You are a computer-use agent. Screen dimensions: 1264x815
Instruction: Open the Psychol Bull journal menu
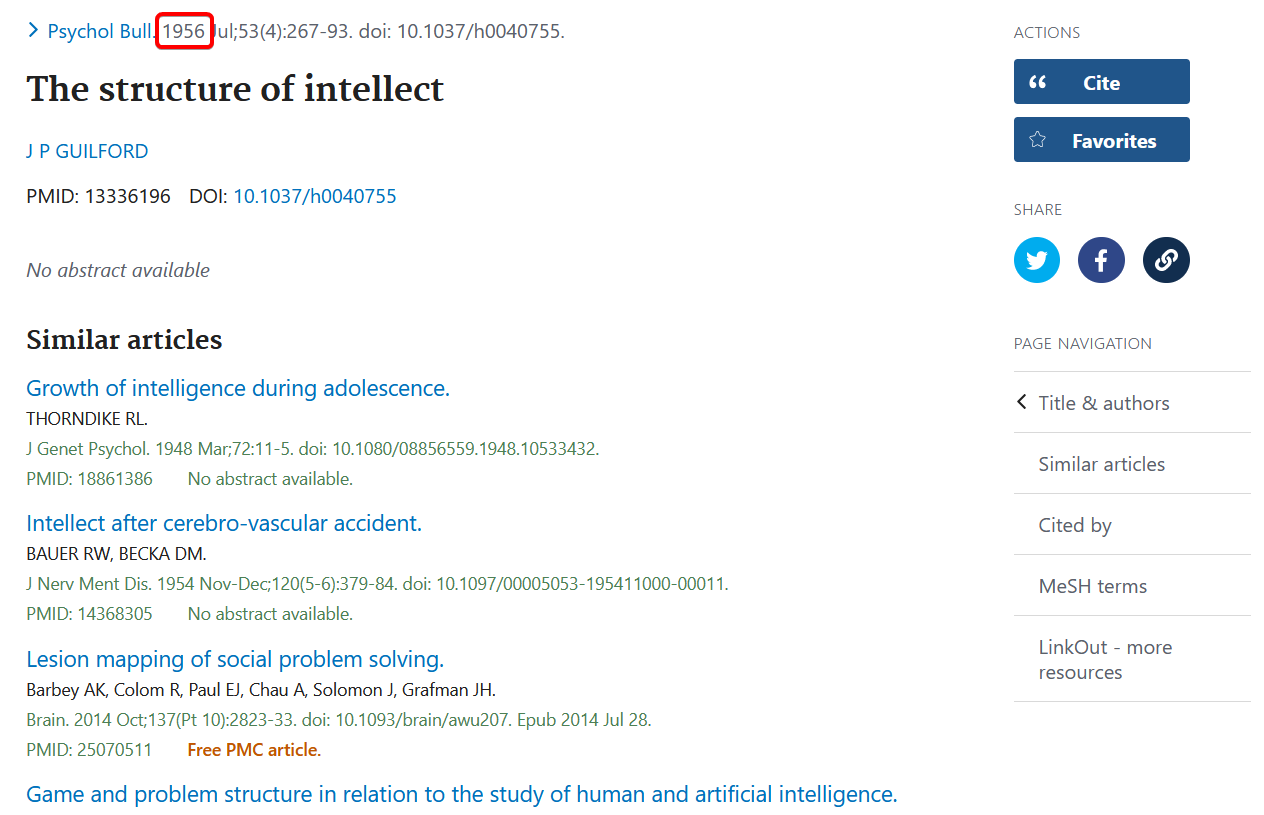coord(99,31)
